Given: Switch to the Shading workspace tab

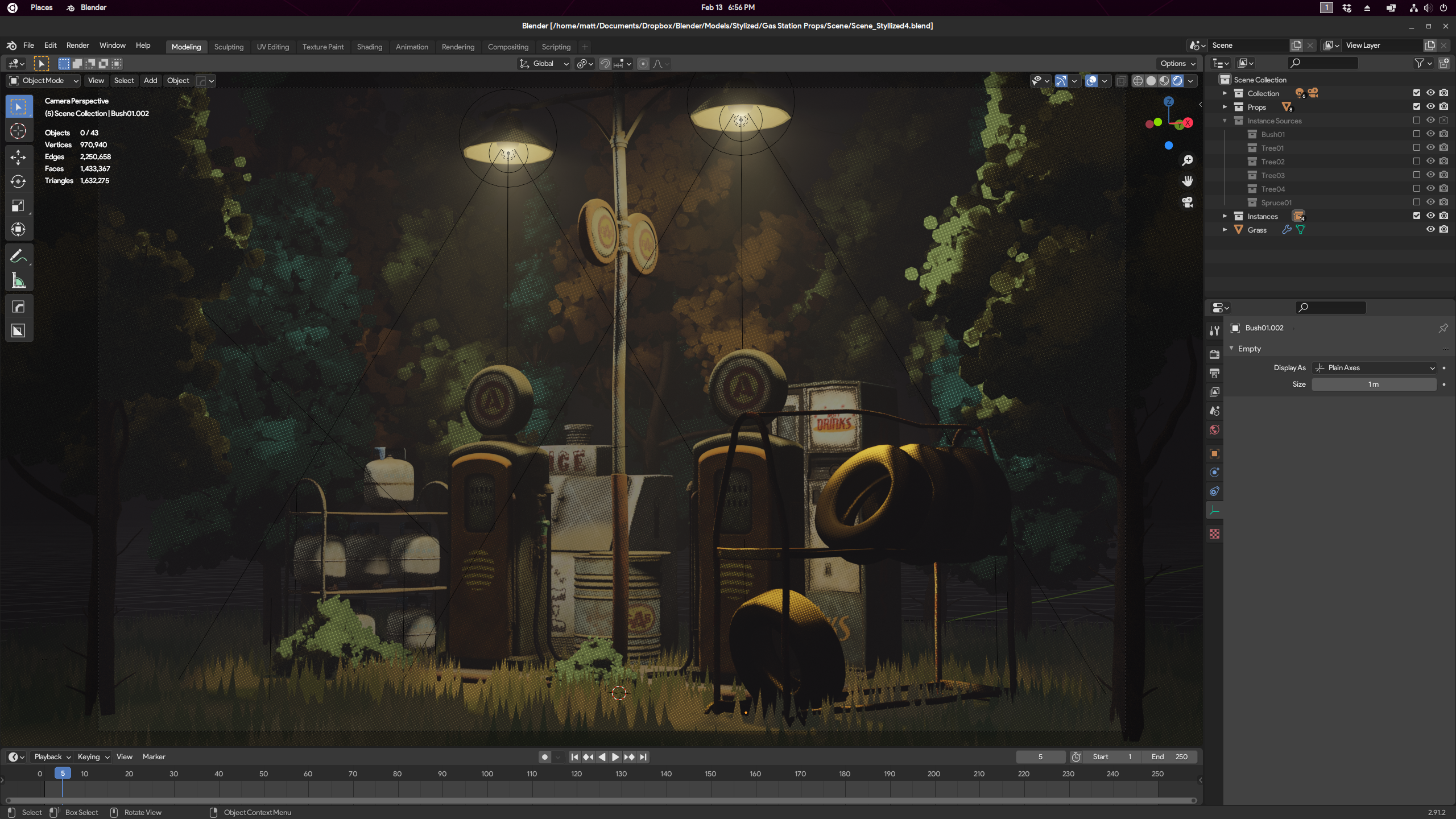Looking at the screenshot, I should 369,47.
